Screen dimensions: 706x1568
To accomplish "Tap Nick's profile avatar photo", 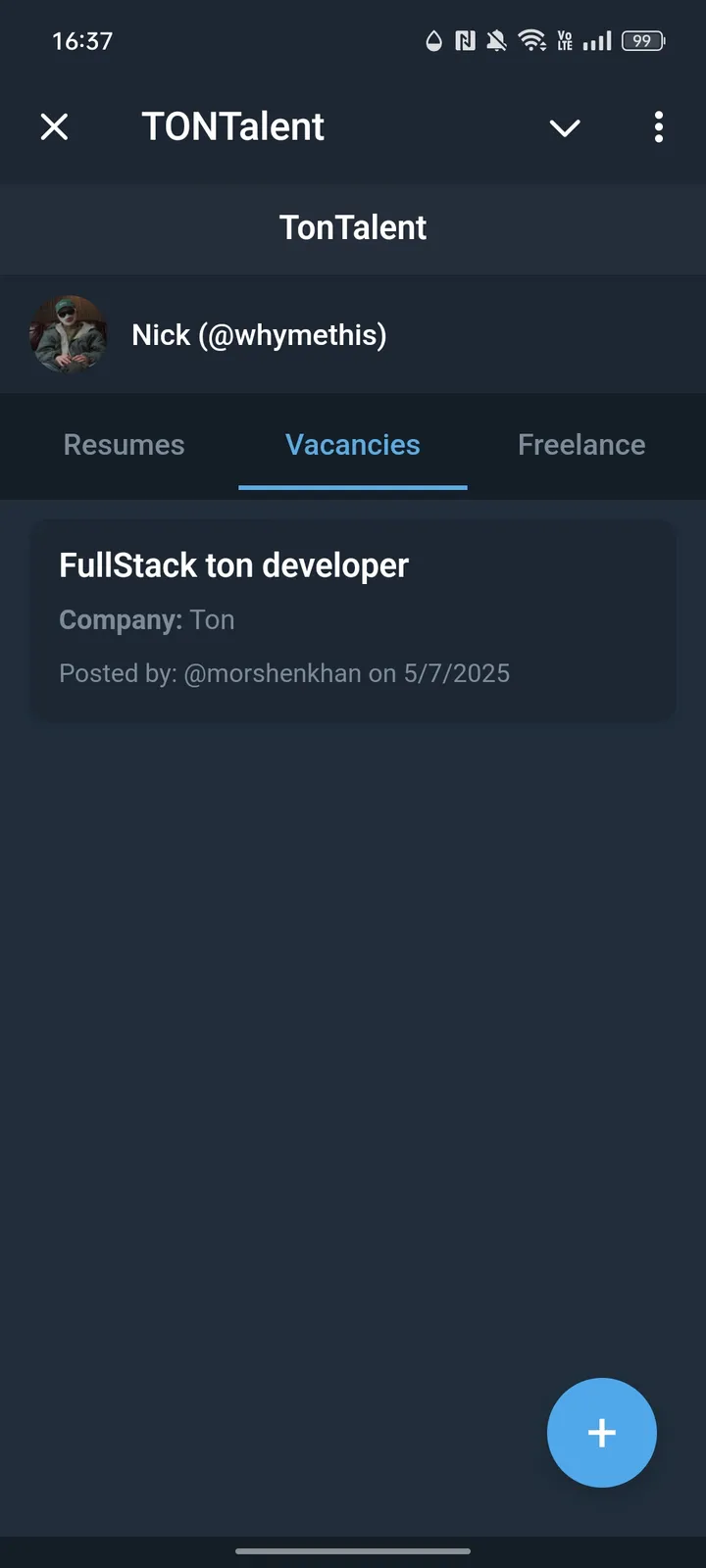I will tap(69, 334).
